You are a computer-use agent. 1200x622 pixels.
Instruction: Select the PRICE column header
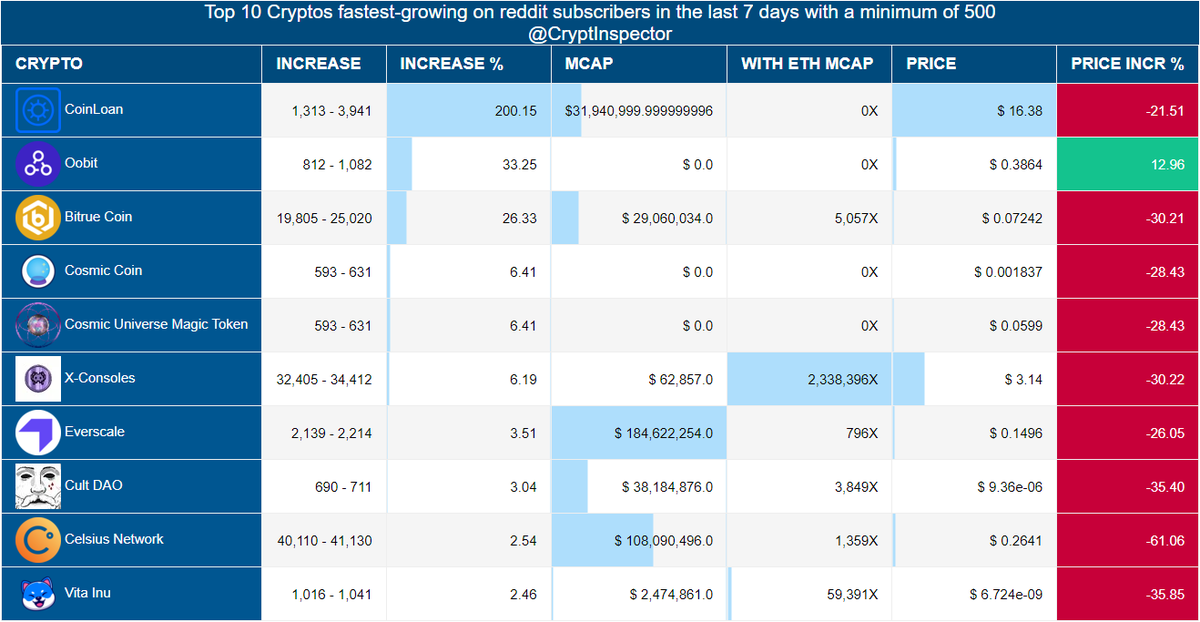pos(974,64)
